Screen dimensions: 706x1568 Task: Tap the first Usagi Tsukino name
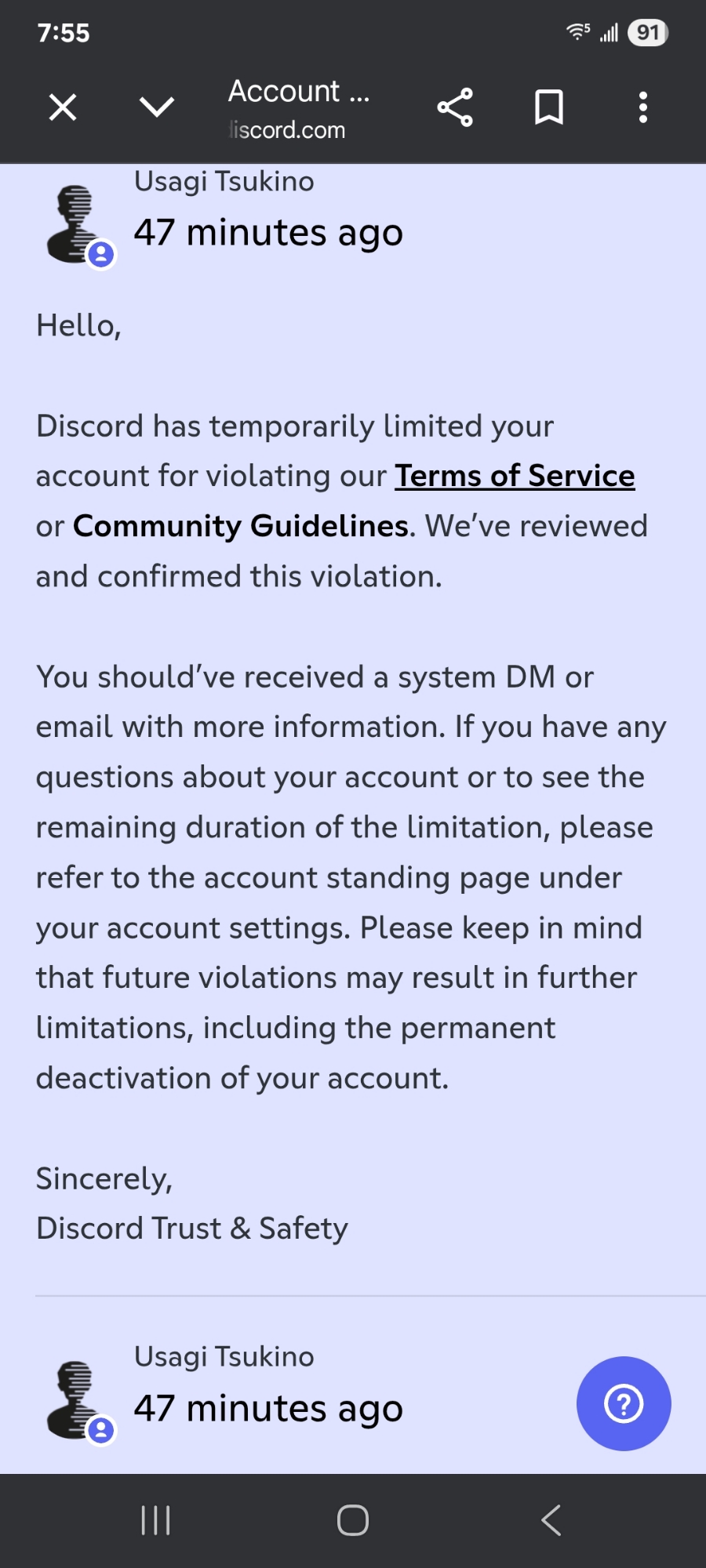[x=224, y=182]
